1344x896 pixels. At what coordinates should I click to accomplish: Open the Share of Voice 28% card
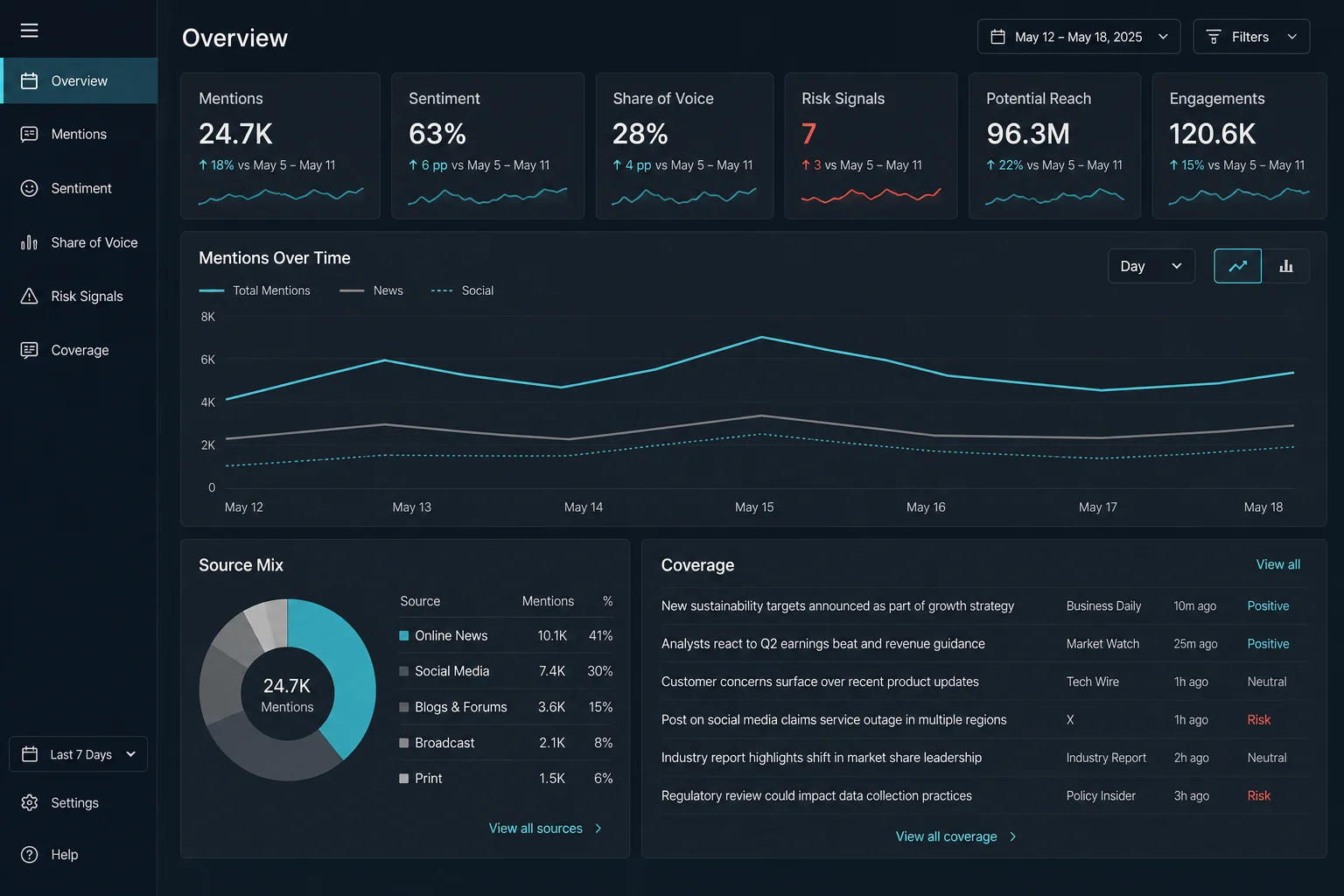point(684,145)
